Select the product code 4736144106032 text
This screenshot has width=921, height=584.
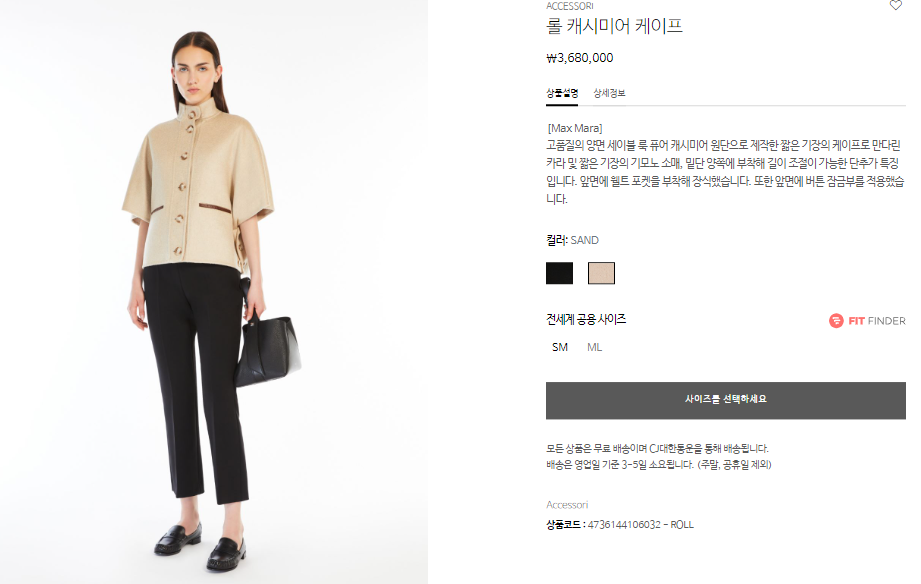tap(624, 525)
